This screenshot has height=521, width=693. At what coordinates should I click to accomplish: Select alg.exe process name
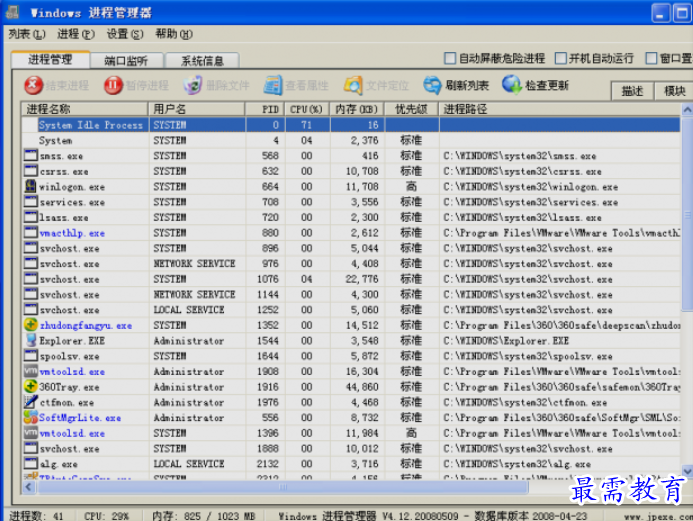click(58, 464)
